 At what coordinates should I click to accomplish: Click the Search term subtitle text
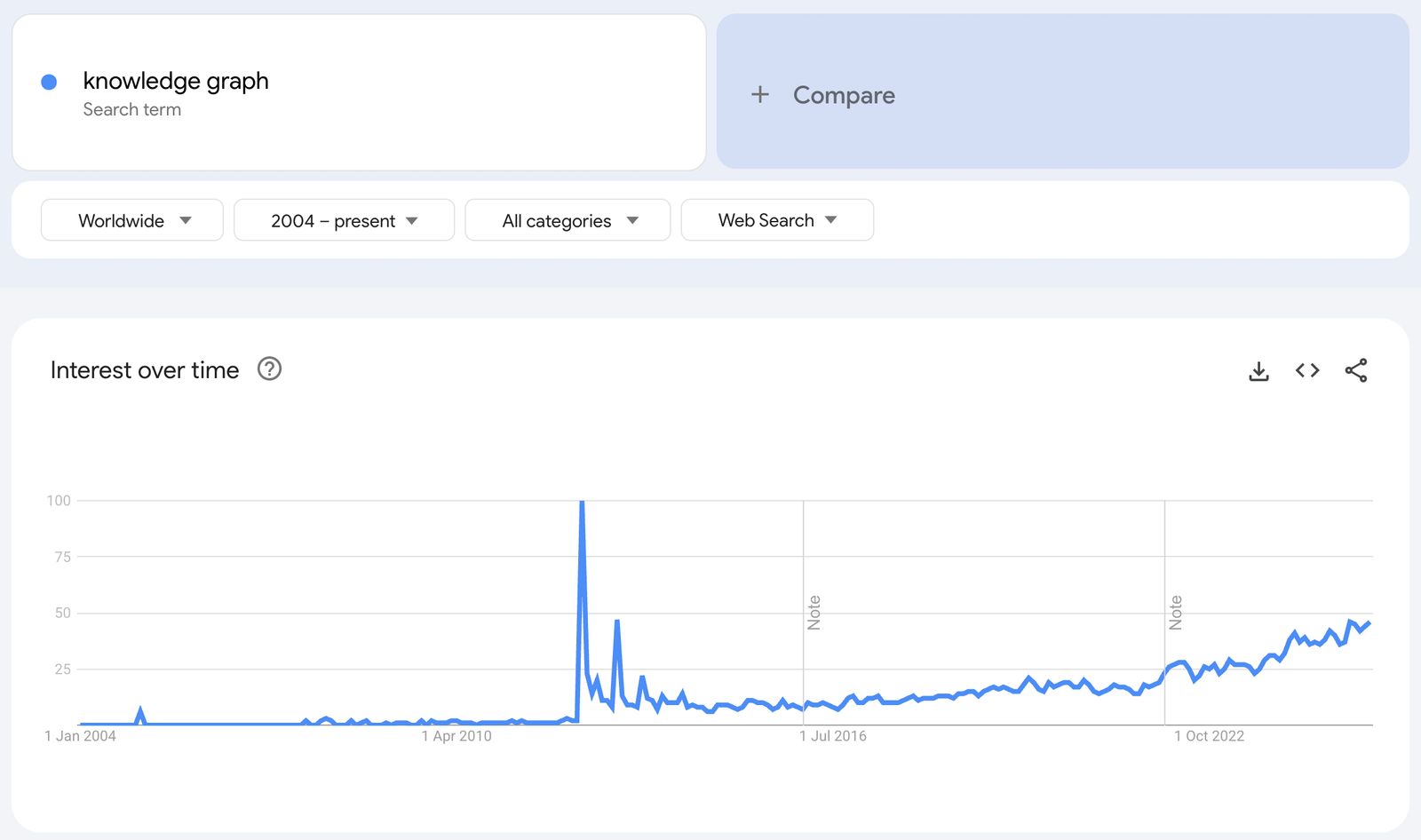[x=132, y=109]
